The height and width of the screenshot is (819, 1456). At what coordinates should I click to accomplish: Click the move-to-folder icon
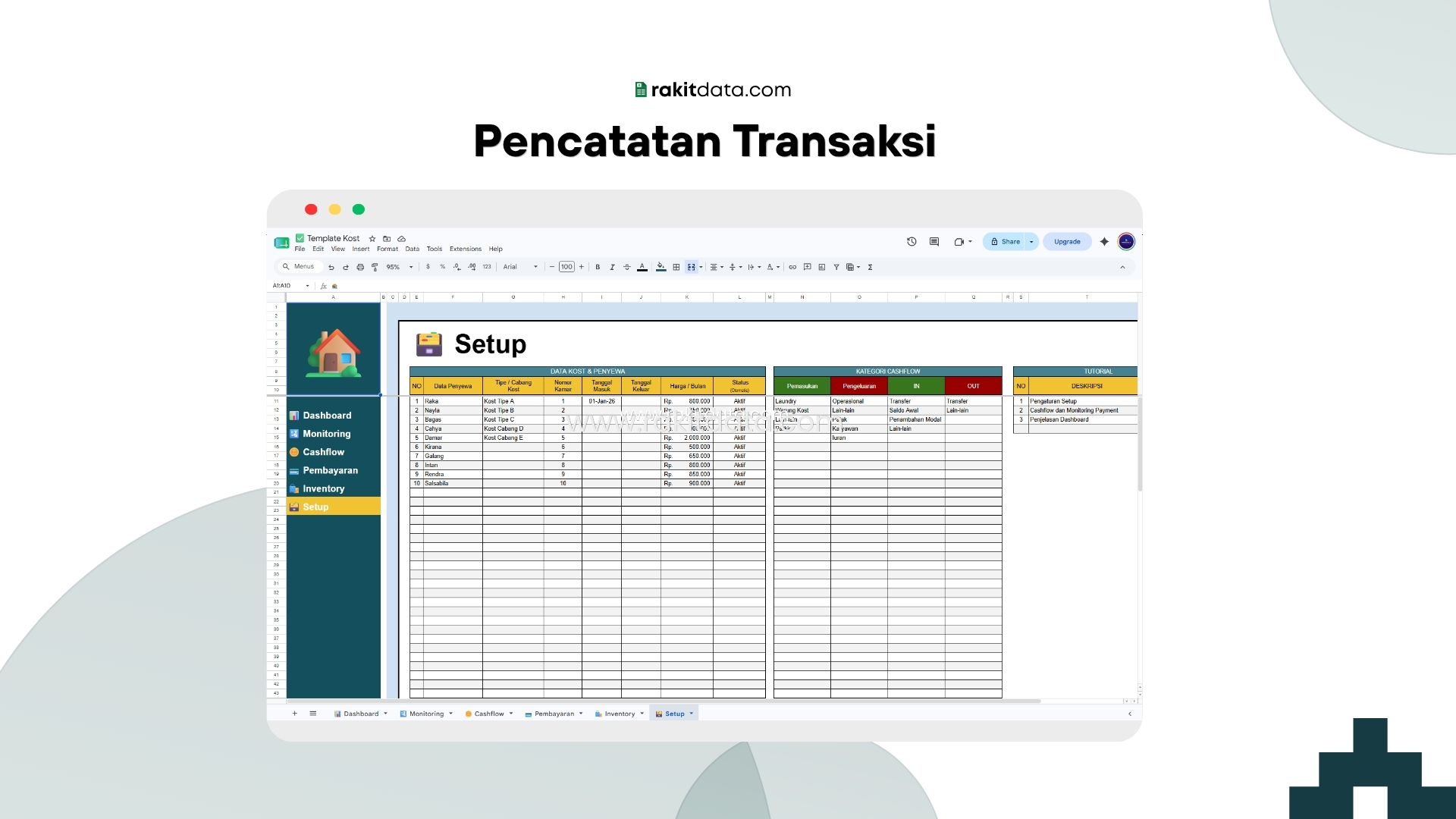click(x=387, y=239)
